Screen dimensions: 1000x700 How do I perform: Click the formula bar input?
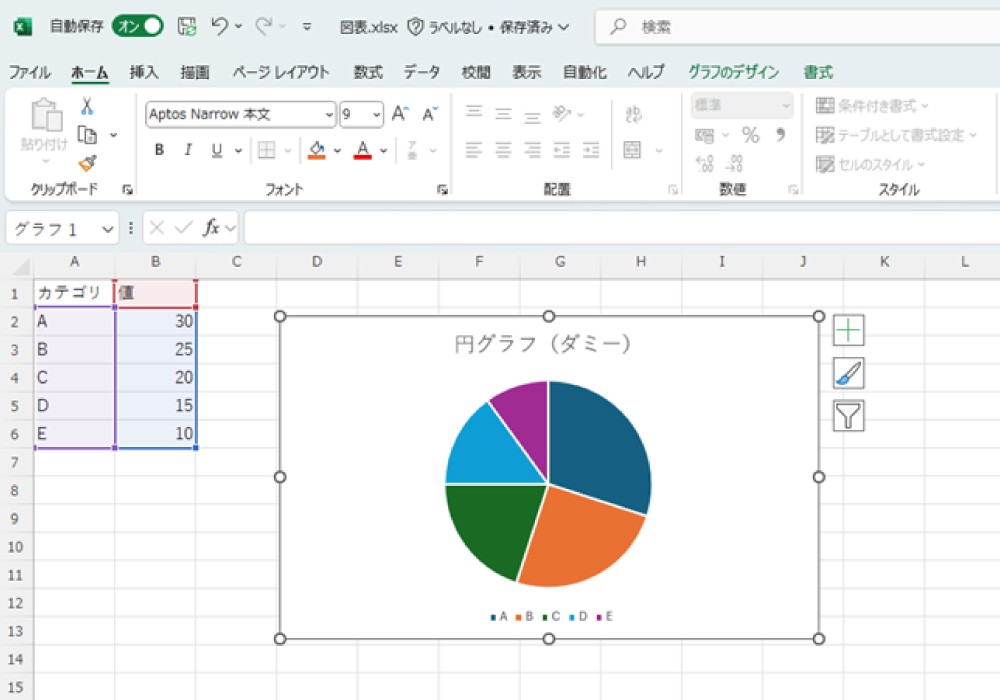[x=622, y=228]
